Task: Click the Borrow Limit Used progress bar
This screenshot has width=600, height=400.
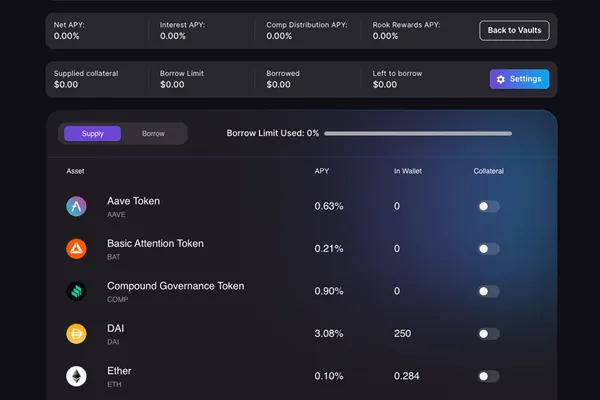Action: click(418, 134)
